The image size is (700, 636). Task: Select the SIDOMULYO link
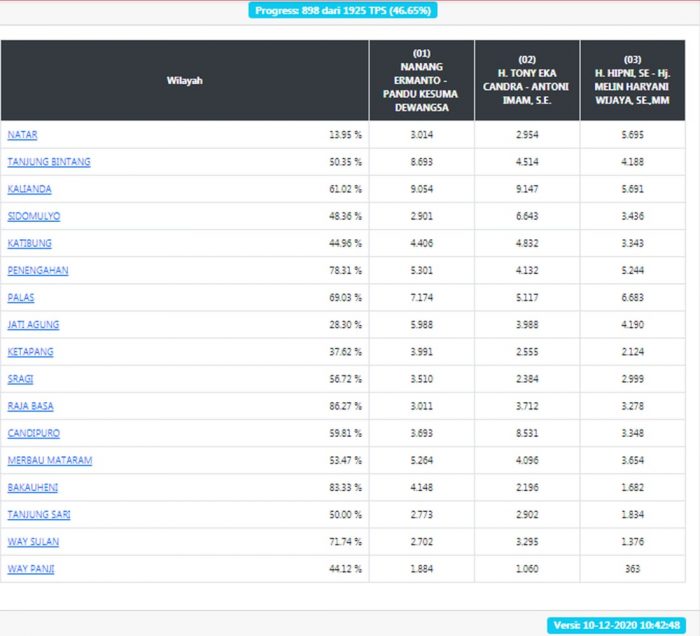[x=34, y=216]
